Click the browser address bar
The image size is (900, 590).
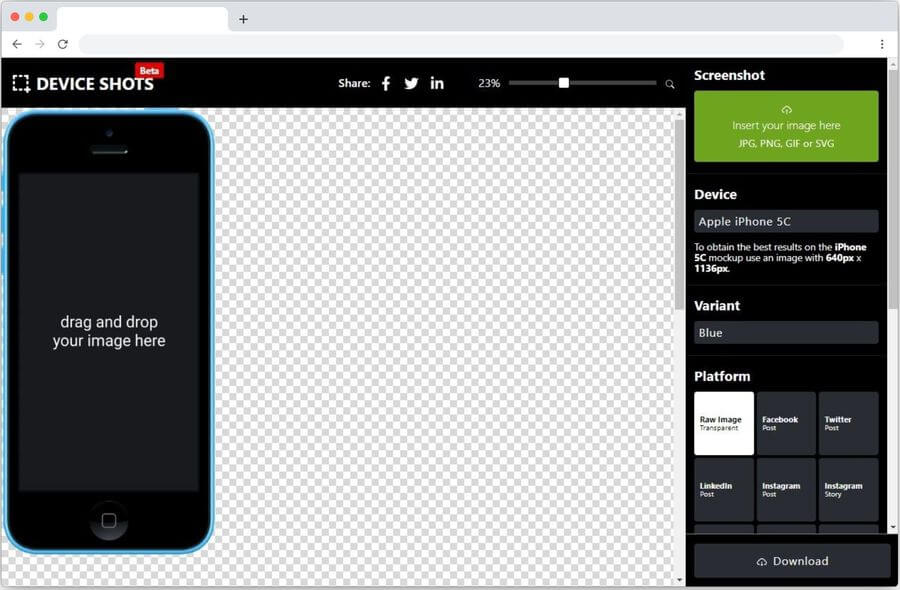click(x=461, y=44)
